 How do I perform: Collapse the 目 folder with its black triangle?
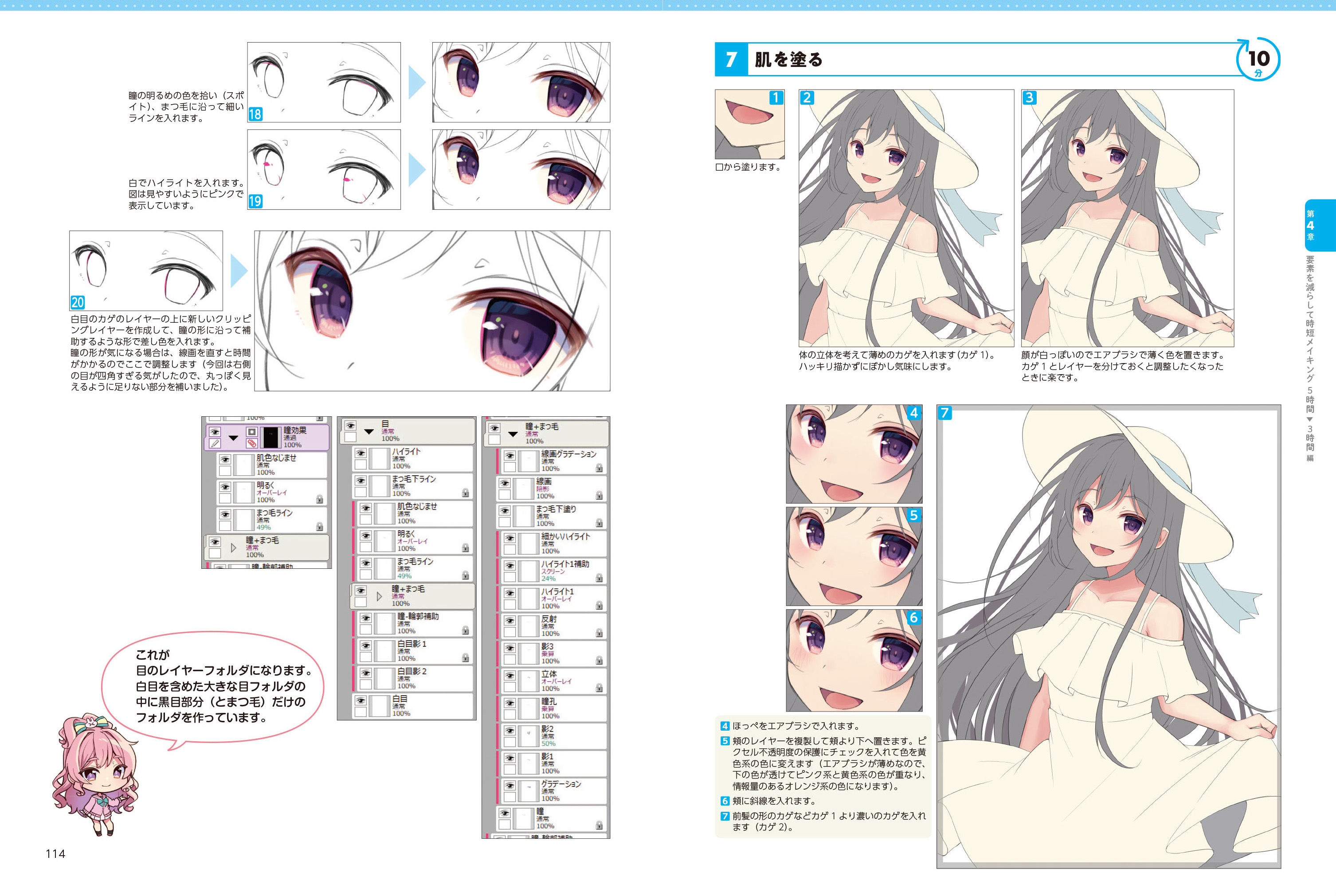tap(369, 431)
